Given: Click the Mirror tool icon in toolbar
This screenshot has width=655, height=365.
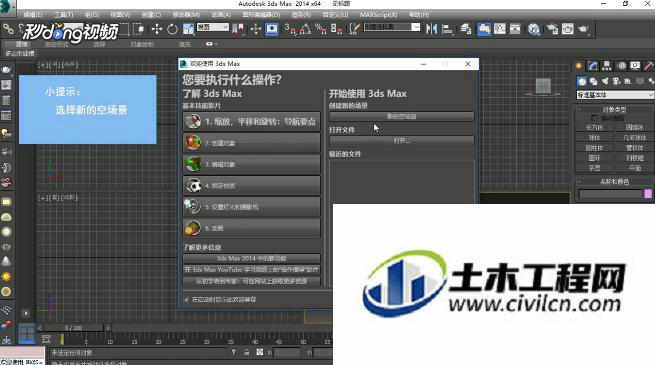Looking at the screenshot, I should 432,29.
